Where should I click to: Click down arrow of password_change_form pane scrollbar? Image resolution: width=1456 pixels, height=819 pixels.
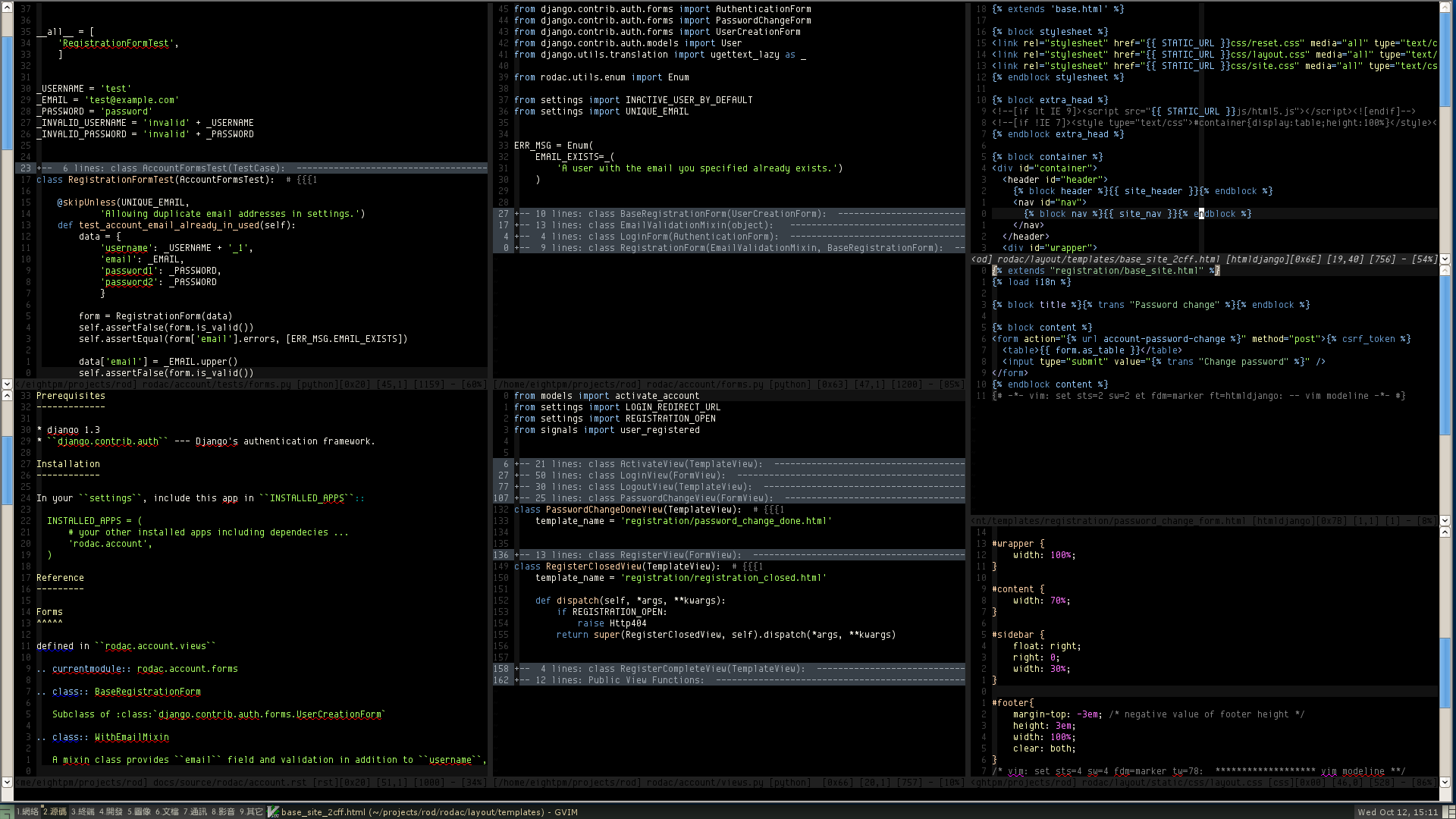tap(1445, 521)
